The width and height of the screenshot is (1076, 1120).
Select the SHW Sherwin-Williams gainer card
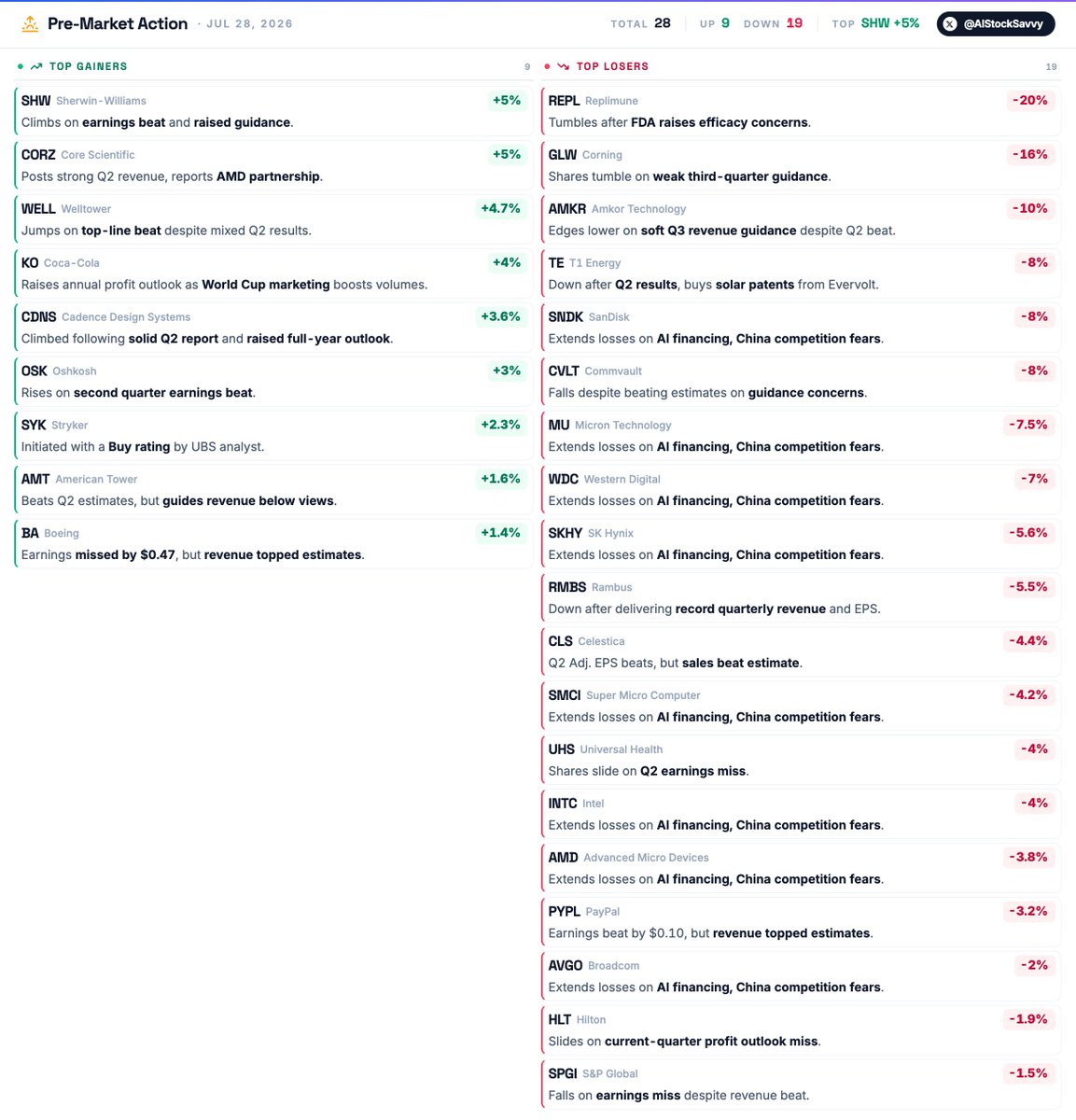273,111
